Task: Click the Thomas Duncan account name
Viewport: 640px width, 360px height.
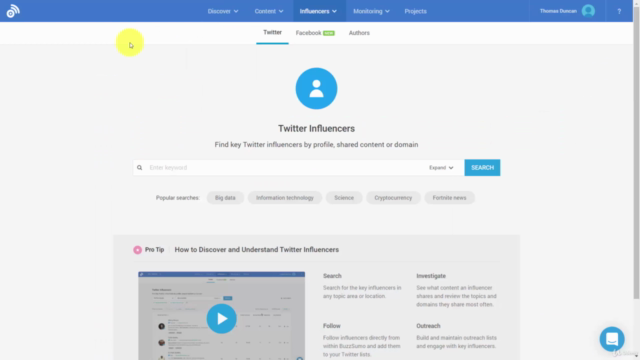Action: tap(558, 11)
